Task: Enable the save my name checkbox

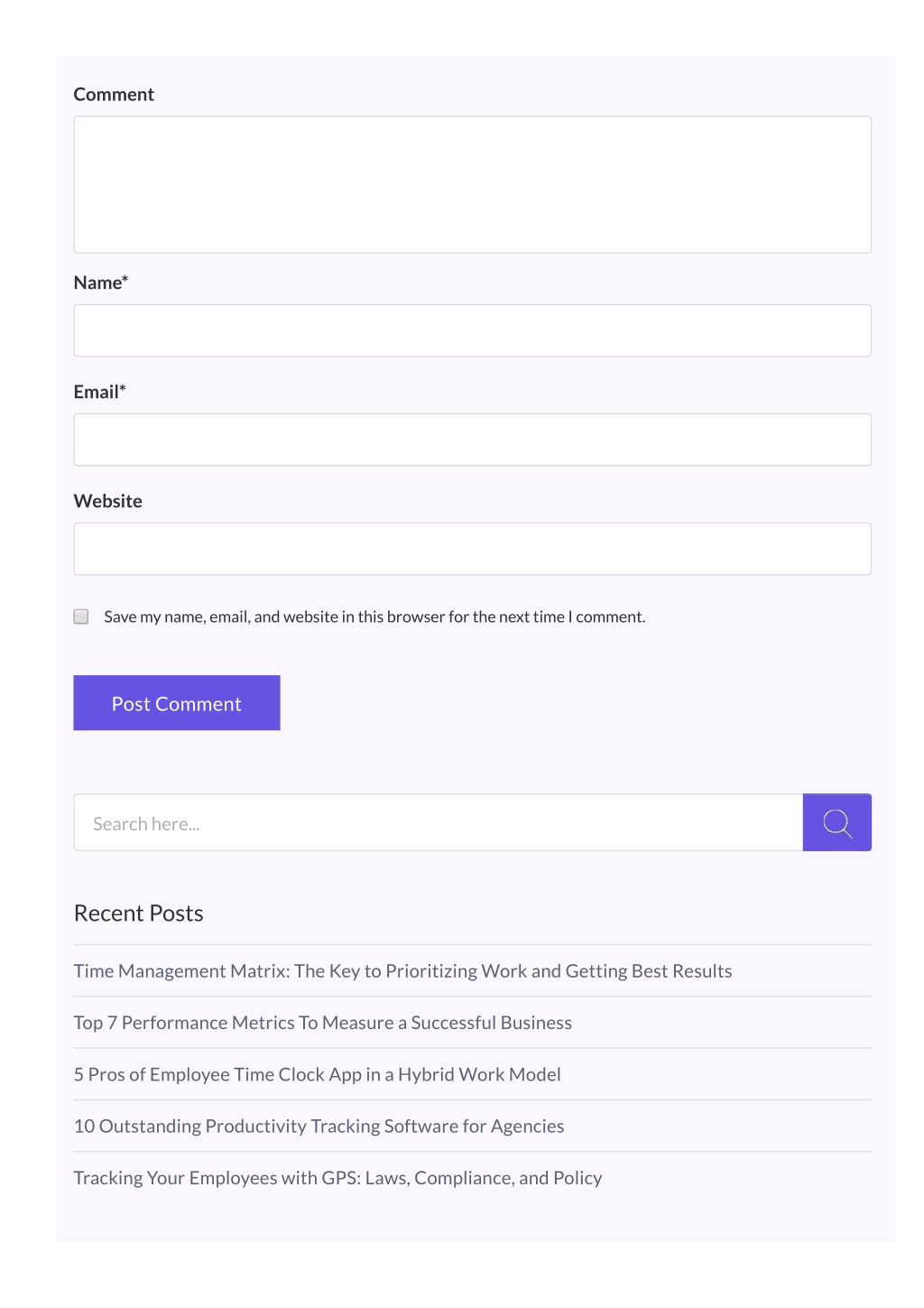Action: (81, 617)
